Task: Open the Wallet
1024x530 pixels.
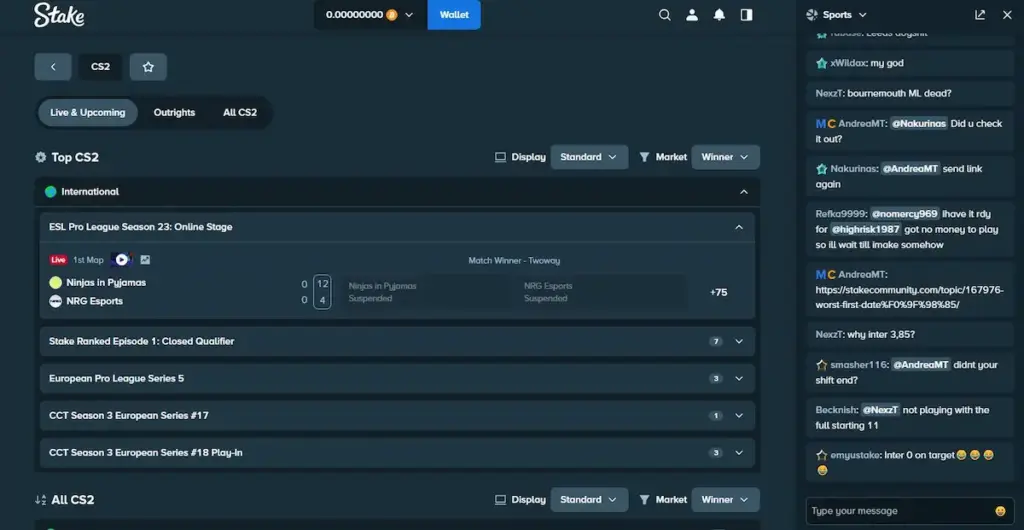Action: (454, 15)
